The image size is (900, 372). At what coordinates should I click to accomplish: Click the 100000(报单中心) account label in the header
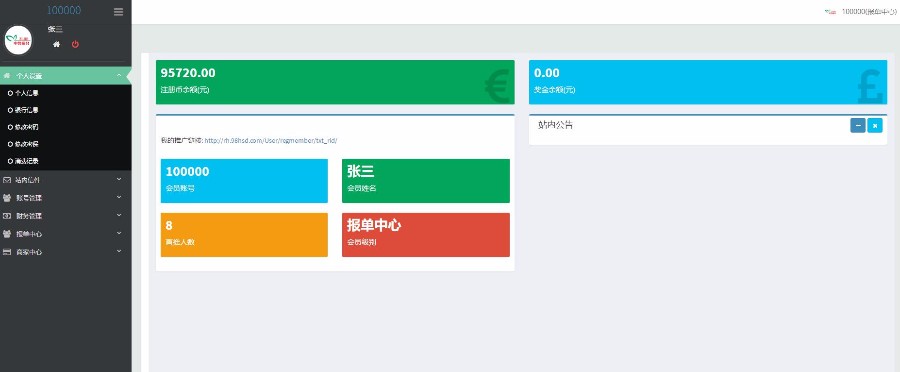click(x=869, y=11)
